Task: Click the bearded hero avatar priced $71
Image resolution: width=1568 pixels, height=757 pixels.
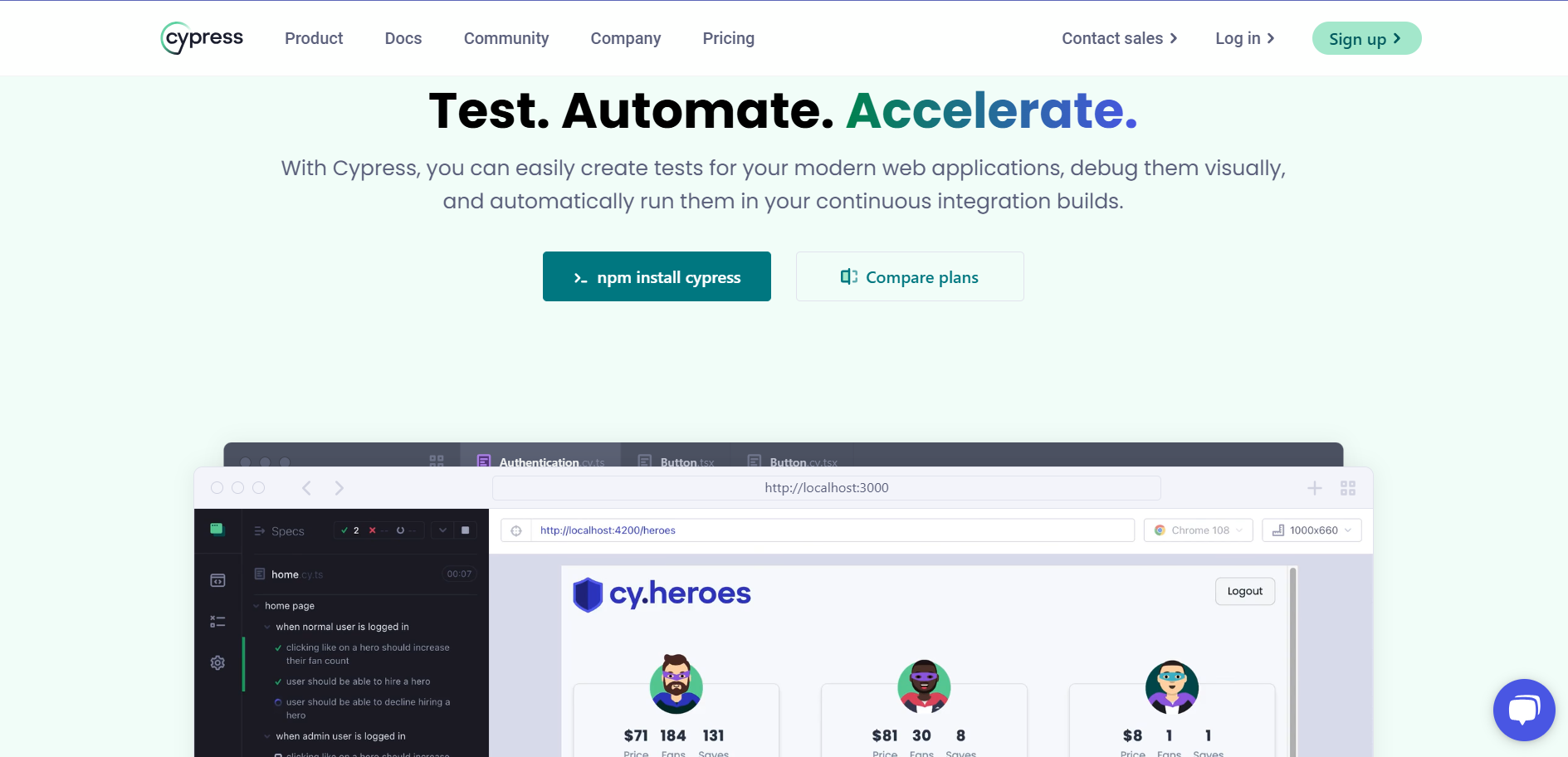Action: (676, 685)
